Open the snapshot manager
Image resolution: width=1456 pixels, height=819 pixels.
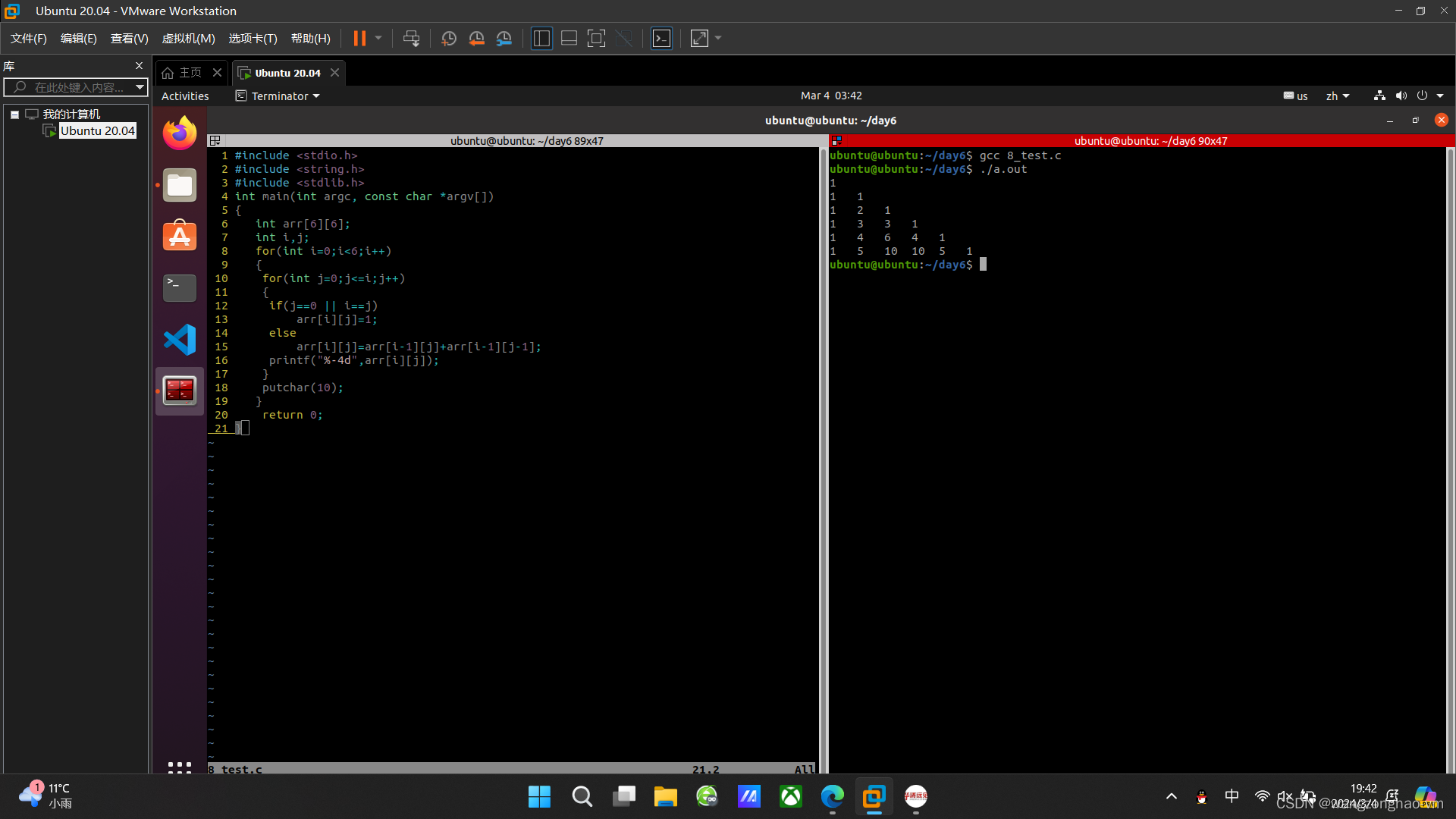tap(504, 39)
